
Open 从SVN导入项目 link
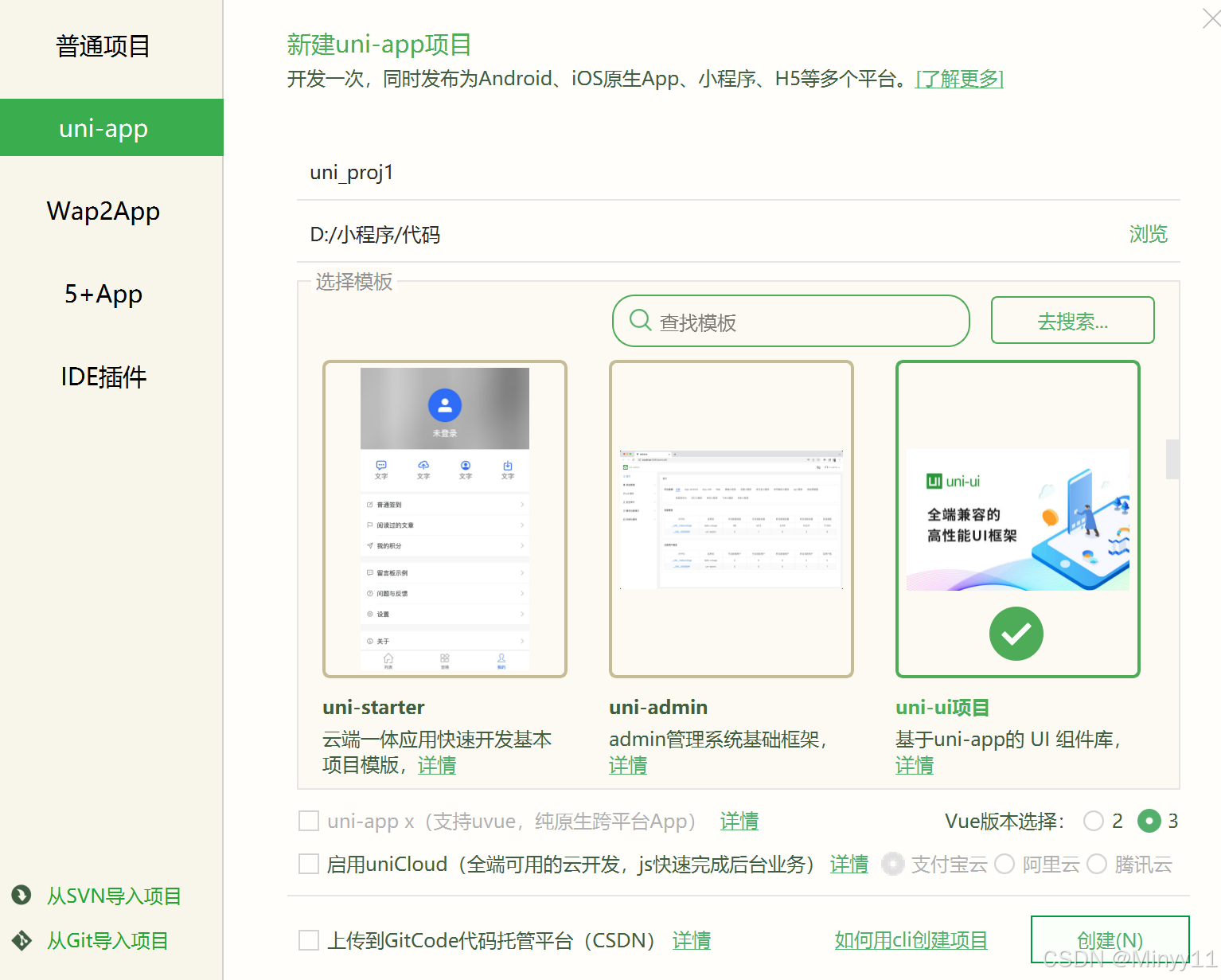click(x=114, y=896)
